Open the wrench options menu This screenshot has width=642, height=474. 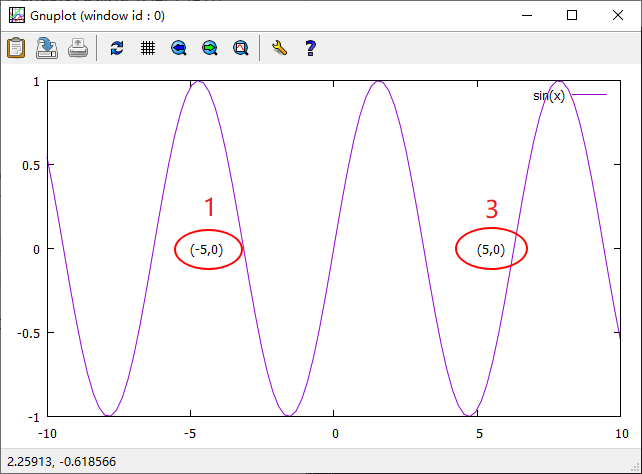tap(279, 48)
